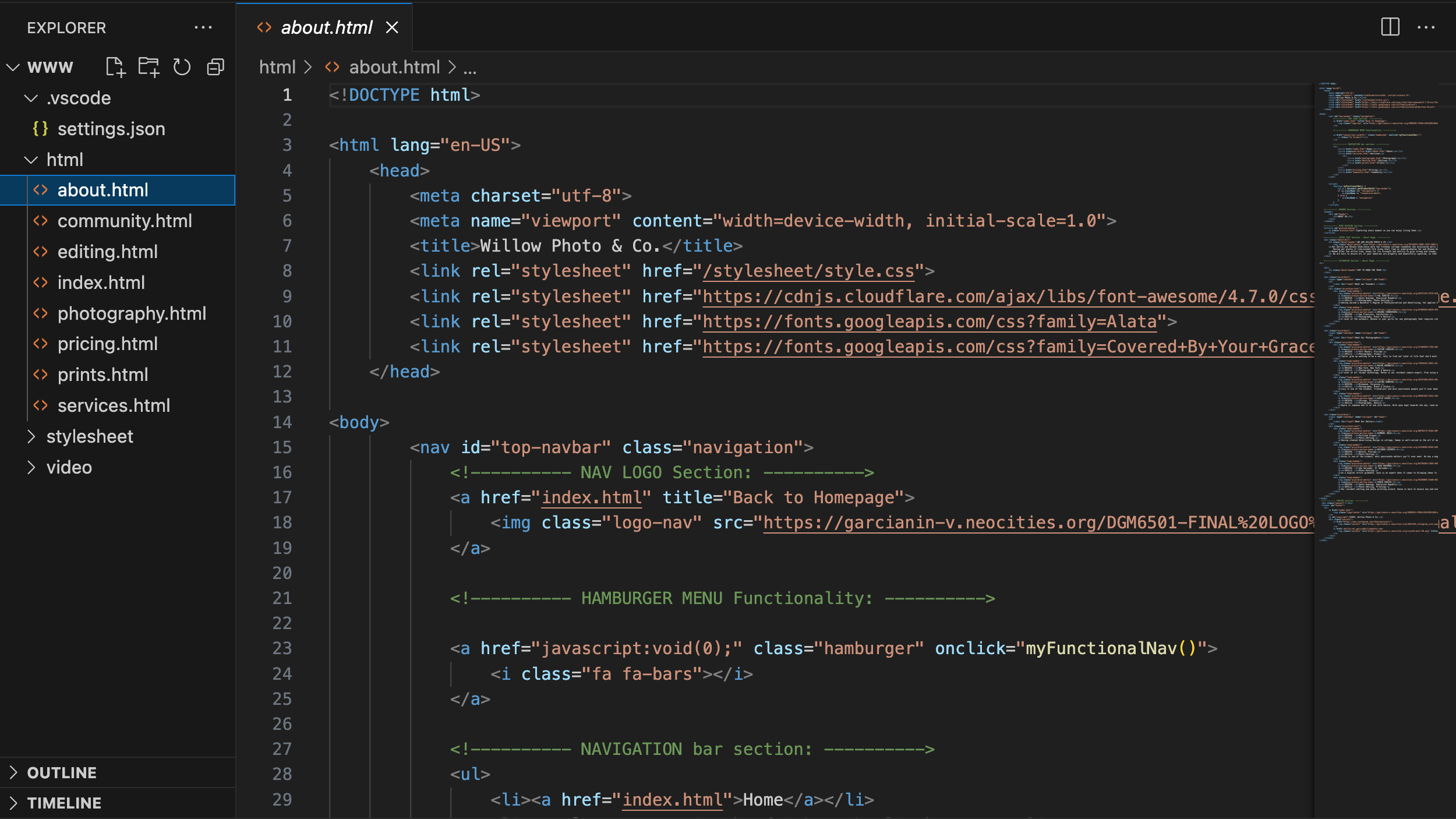Click the HTML file icon beside index.html
This screenshot has height=819, width=1456.
(x=40, y=283)
